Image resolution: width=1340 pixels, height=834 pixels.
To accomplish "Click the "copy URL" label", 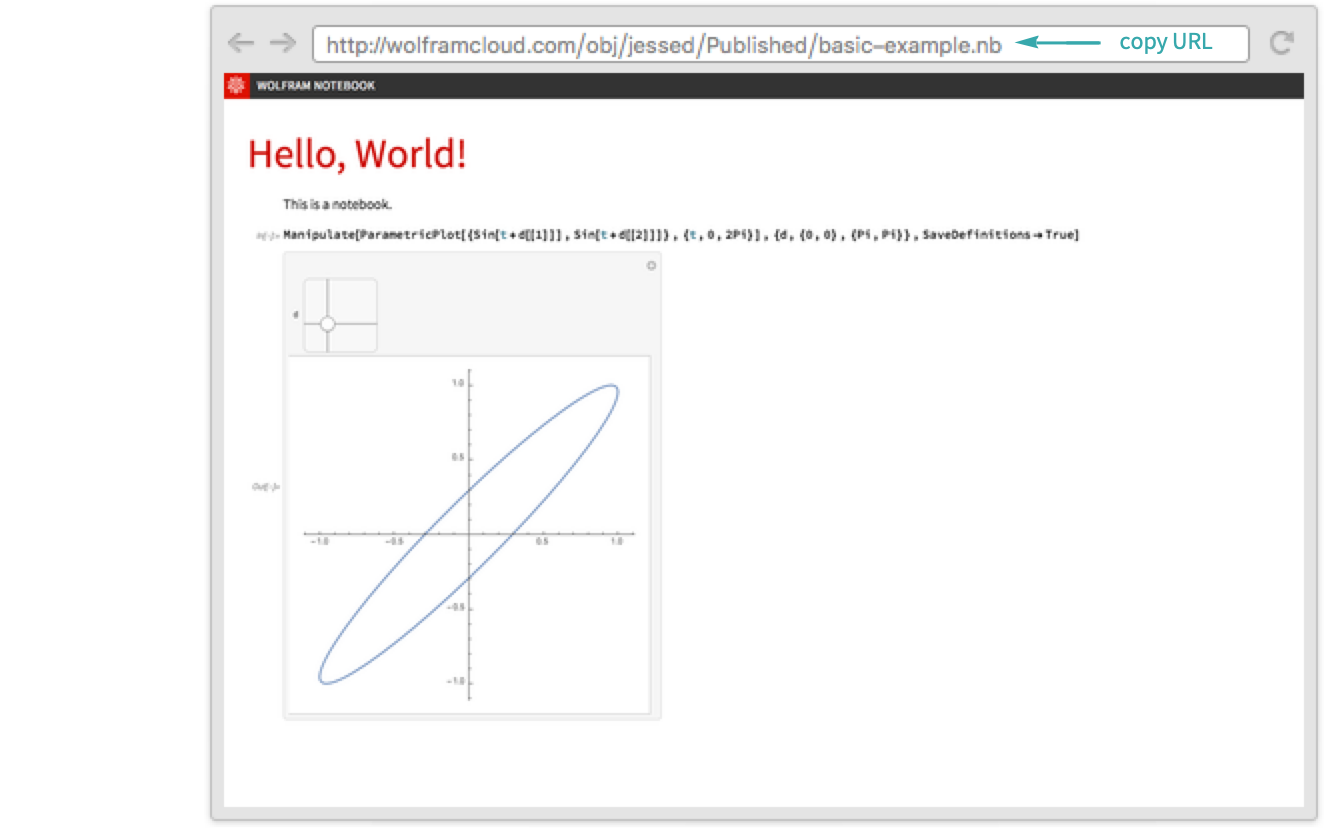I will [1165, 42].
